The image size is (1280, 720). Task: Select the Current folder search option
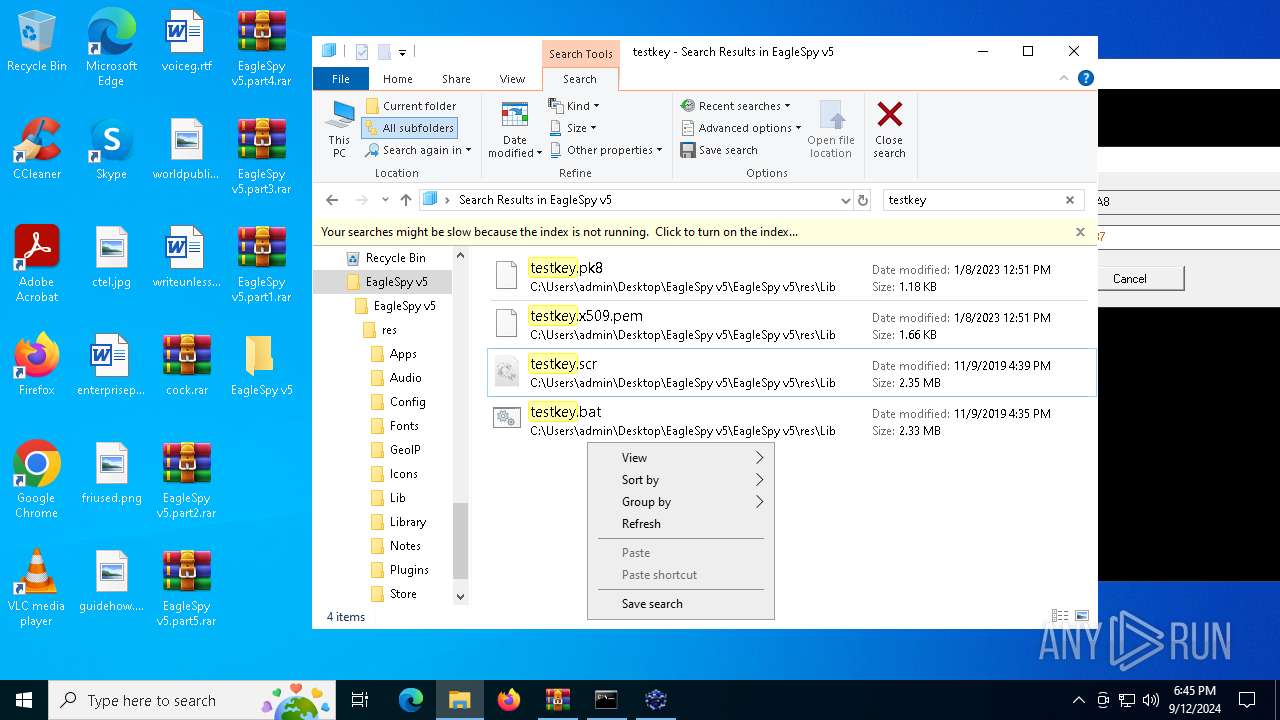(x=411, y=106)
